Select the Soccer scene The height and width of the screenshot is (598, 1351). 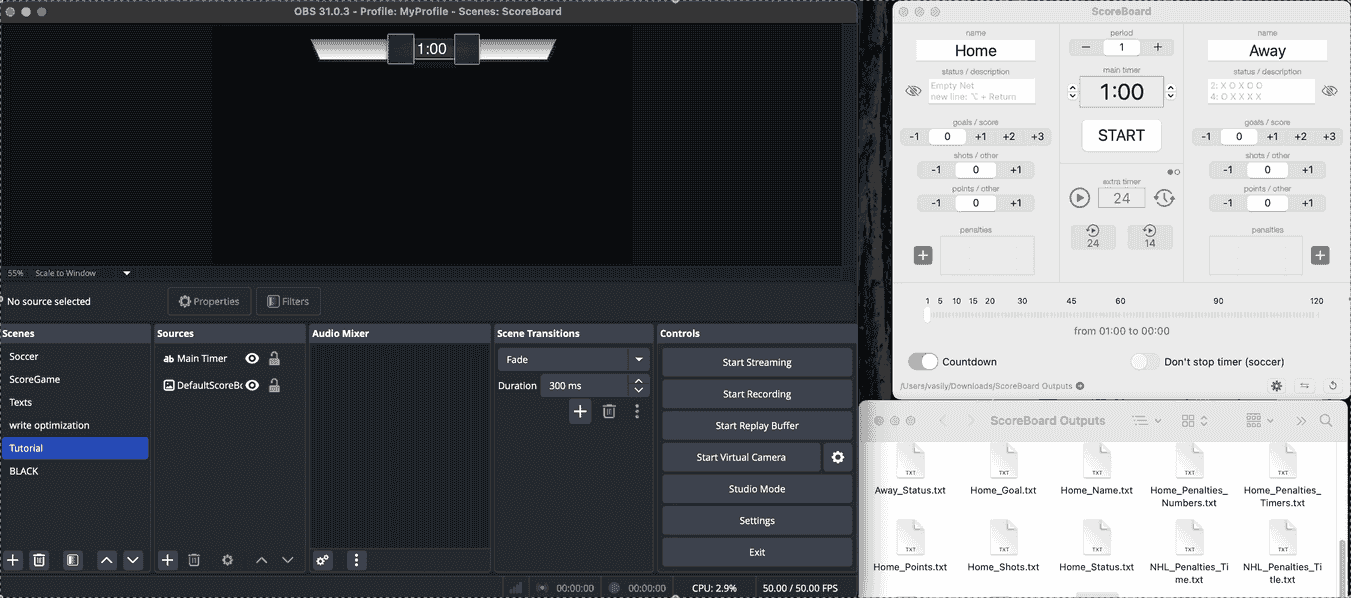click(74, 356)
